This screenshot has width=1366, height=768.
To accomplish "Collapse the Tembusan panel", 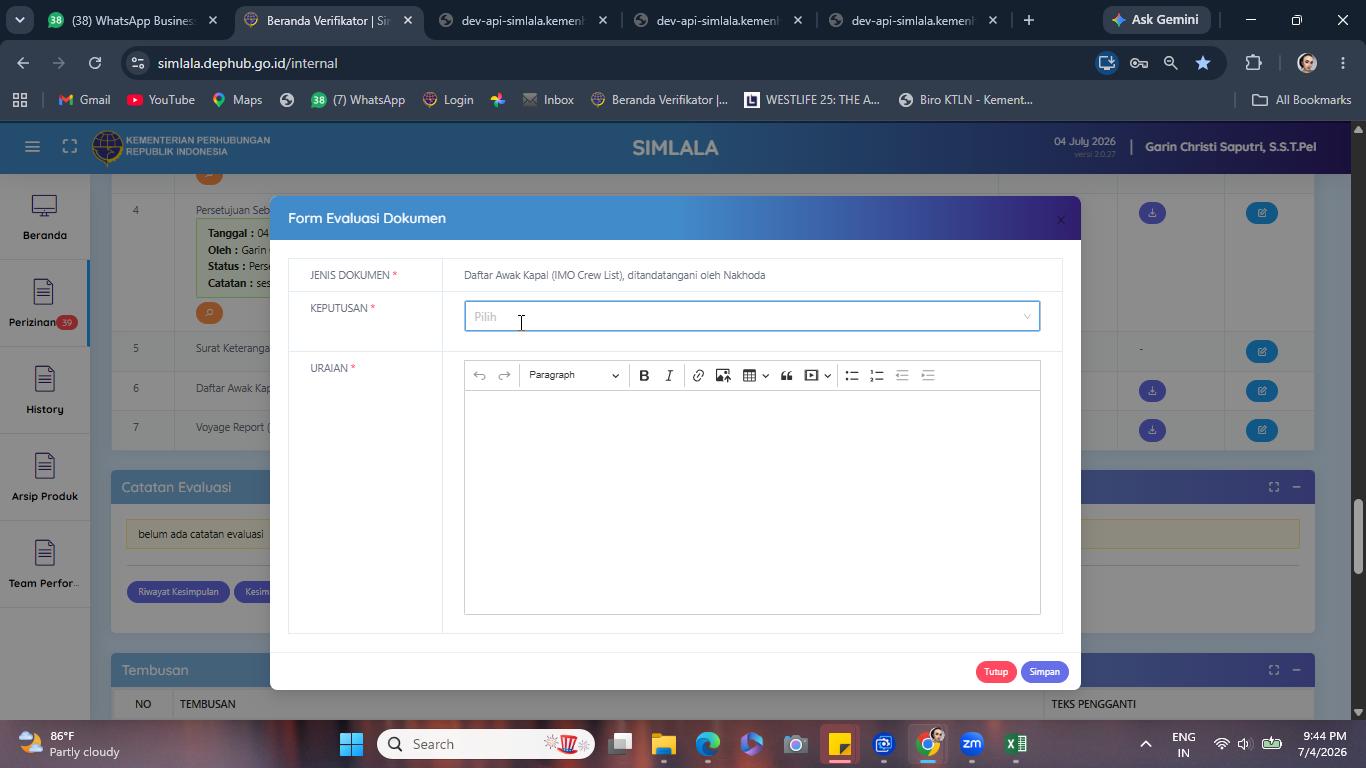I will [1296, 670].
